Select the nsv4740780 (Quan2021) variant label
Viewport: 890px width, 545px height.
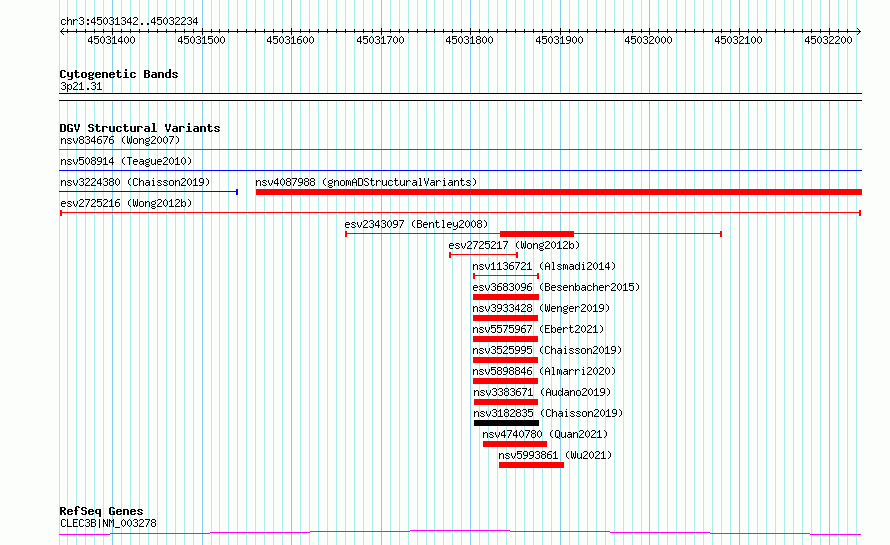point(544,435)
